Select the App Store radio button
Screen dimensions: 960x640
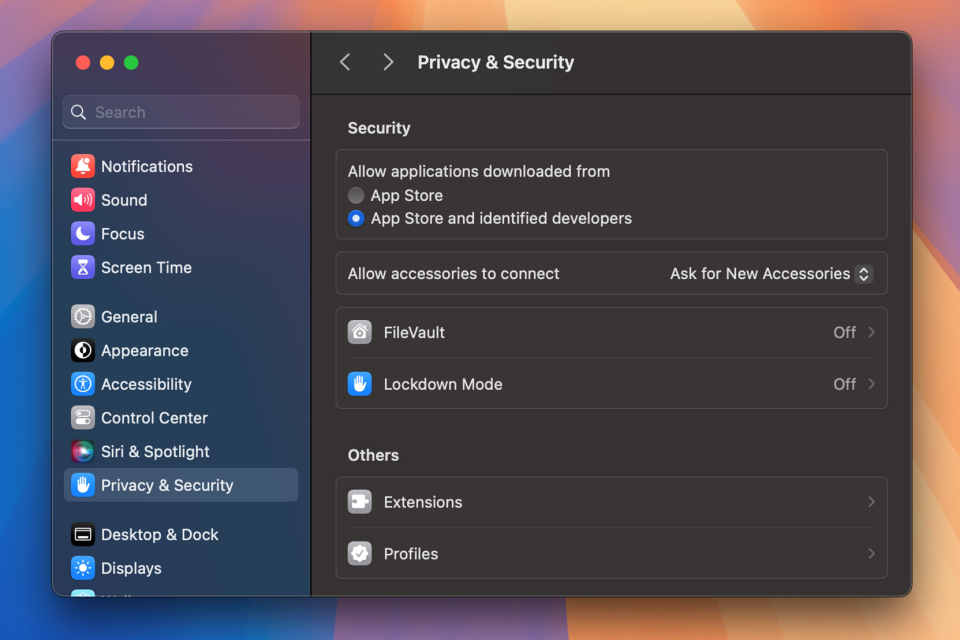(x=356, y=195)
